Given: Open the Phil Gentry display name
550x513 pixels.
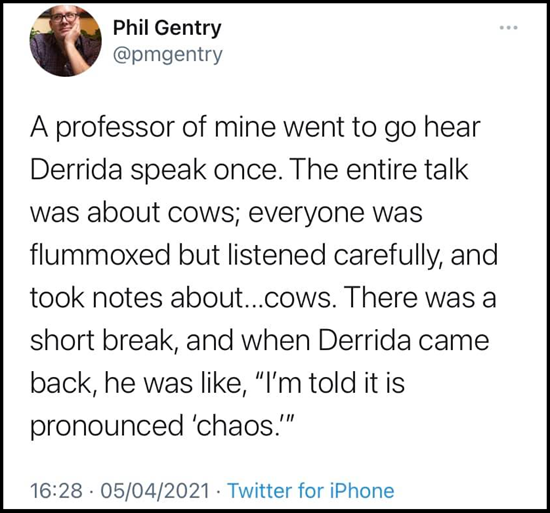Looking at the screenshot, I should [x=167, y=28].
